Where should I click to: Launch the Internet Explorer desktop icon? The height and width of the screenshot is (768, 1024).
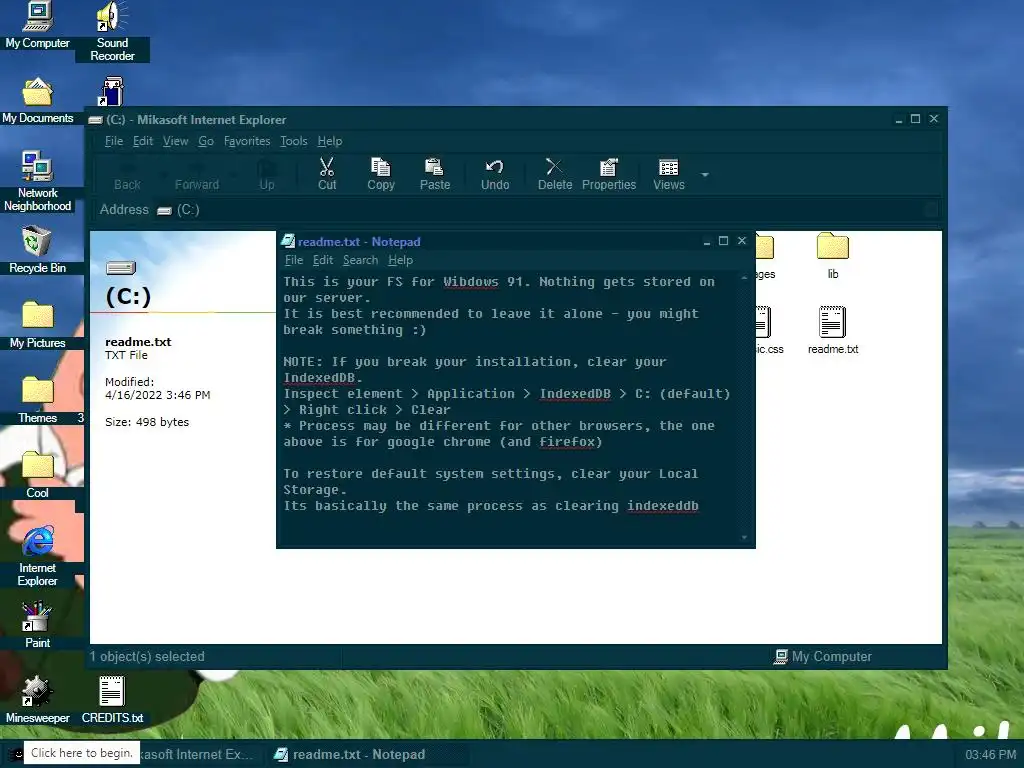(37, 556)
